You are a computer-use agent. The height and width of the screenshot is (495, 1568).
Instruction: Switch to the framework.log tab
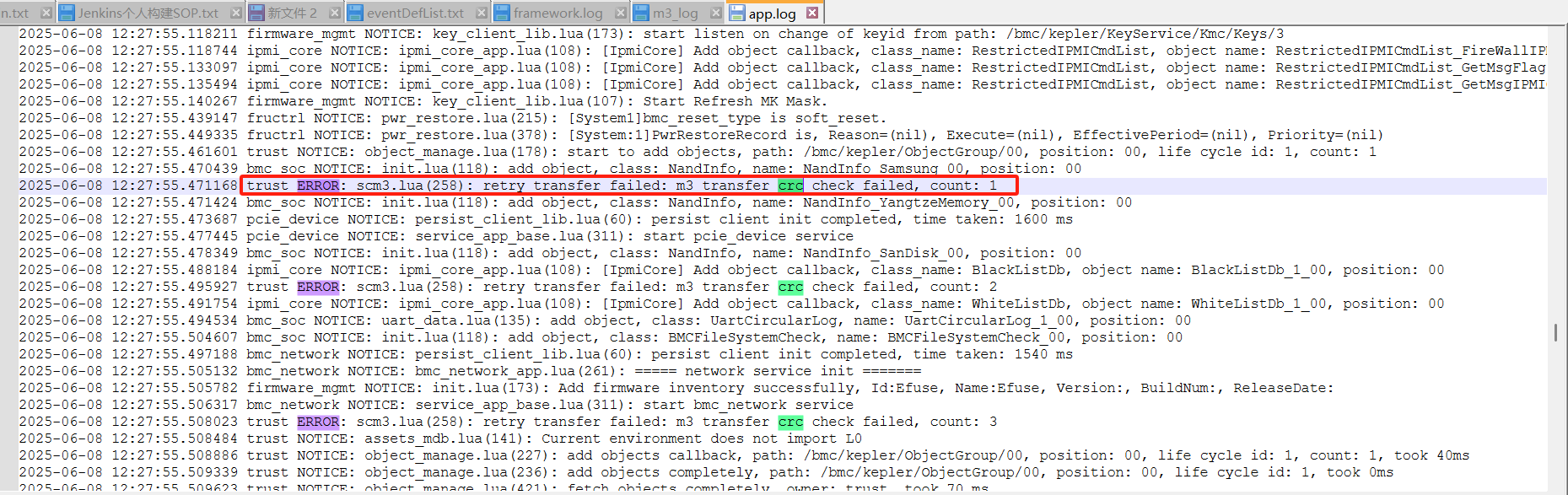pyautogui.click(x=558, y=13)
